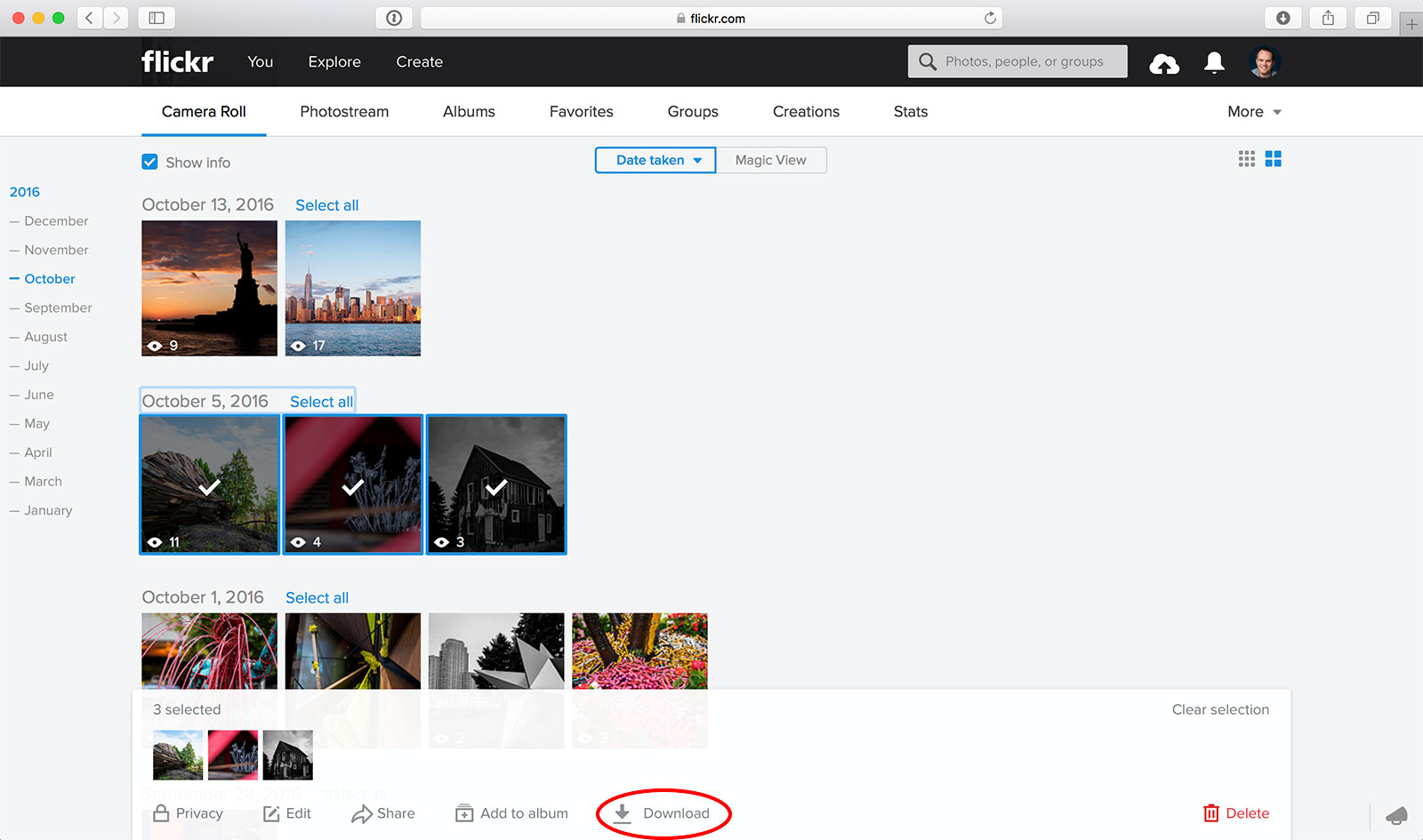
Task: Open the Statue of Liberty sunset photo
Action: point(209,288)
